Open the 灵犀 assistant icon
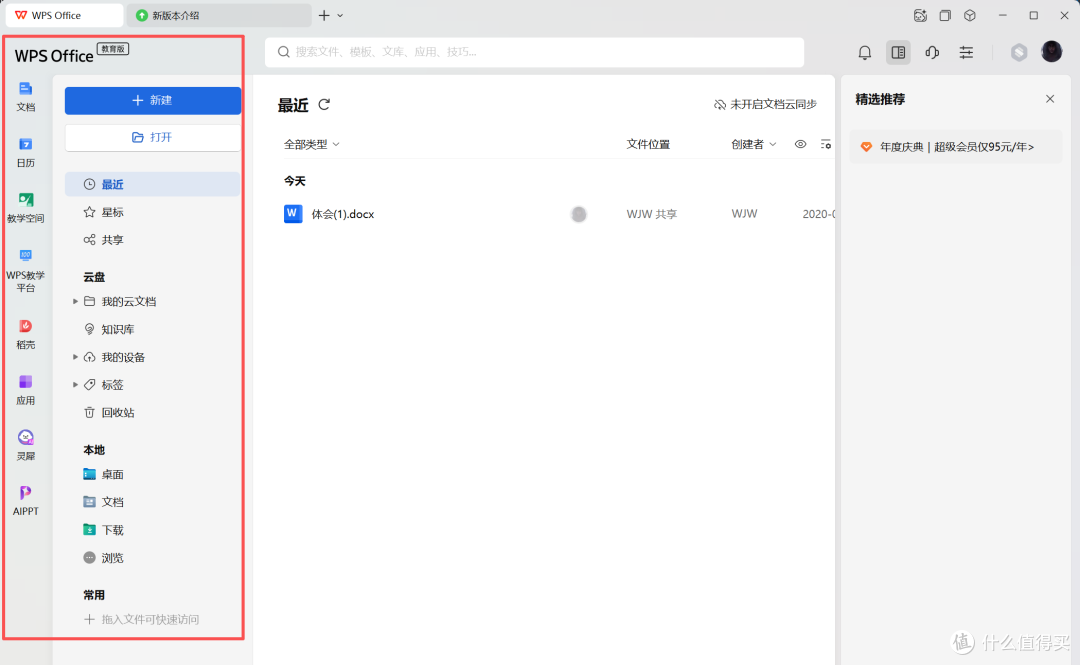Image resolution: width=1080 pixels, height=665 pixels. pos(25,445)
